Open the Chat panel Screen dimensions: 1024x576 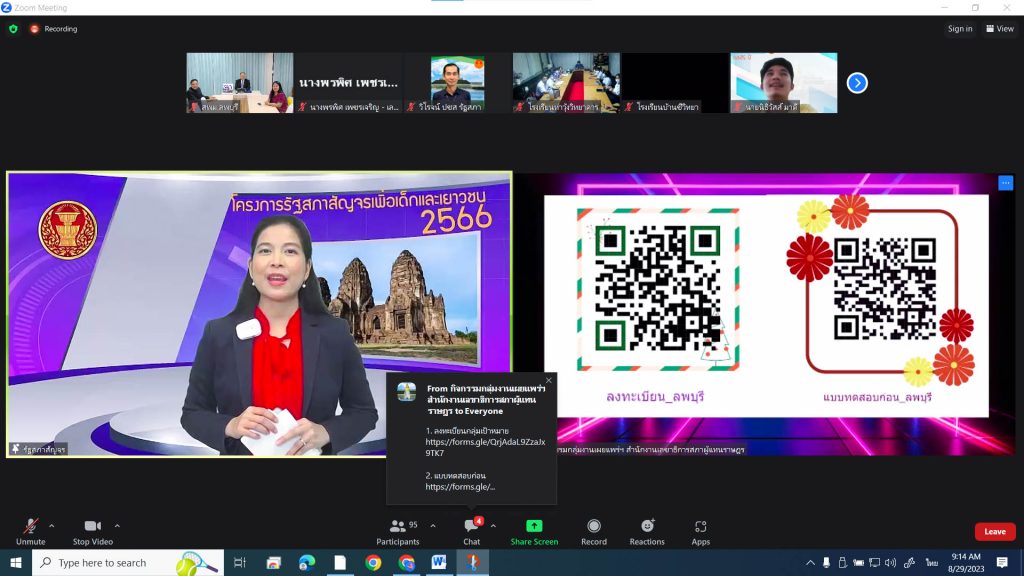[x=472, y=532]
